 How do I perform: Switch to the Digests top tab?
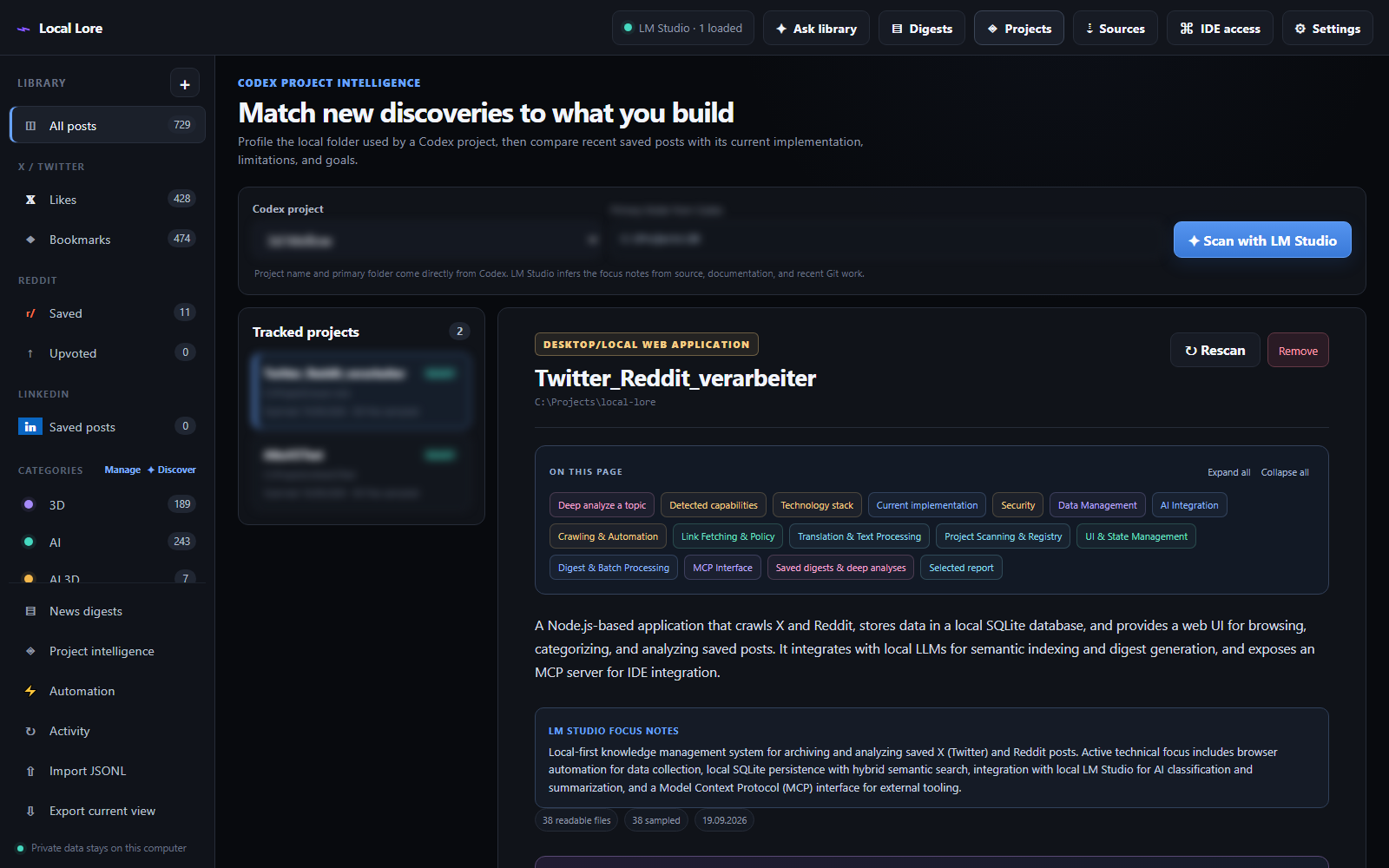[922, 28]
